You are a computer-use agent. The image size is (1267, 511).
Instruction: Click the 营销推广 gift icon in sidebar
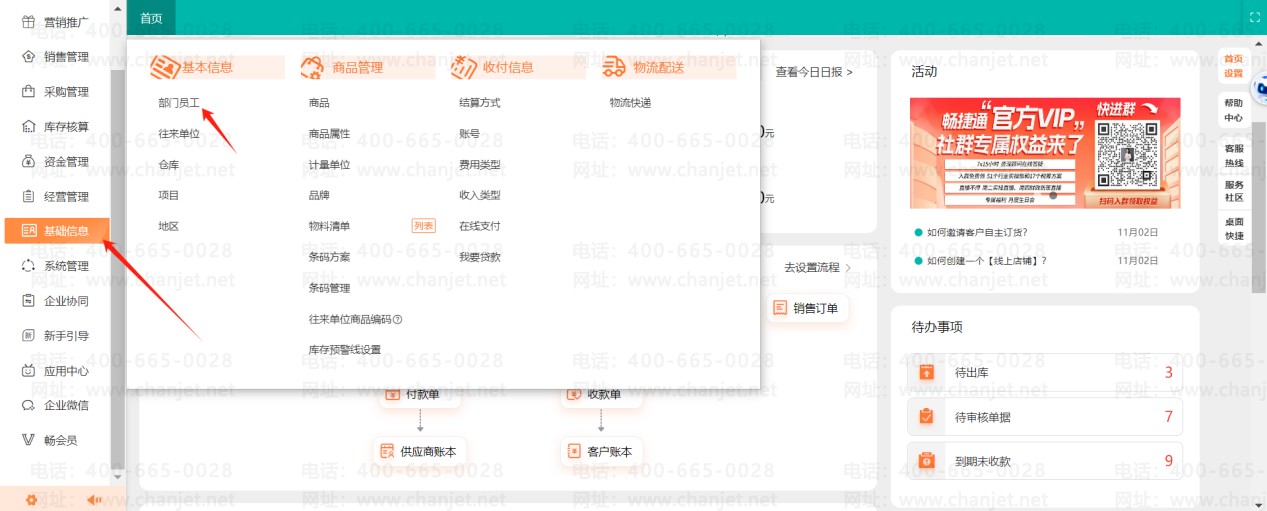[28, 22]
